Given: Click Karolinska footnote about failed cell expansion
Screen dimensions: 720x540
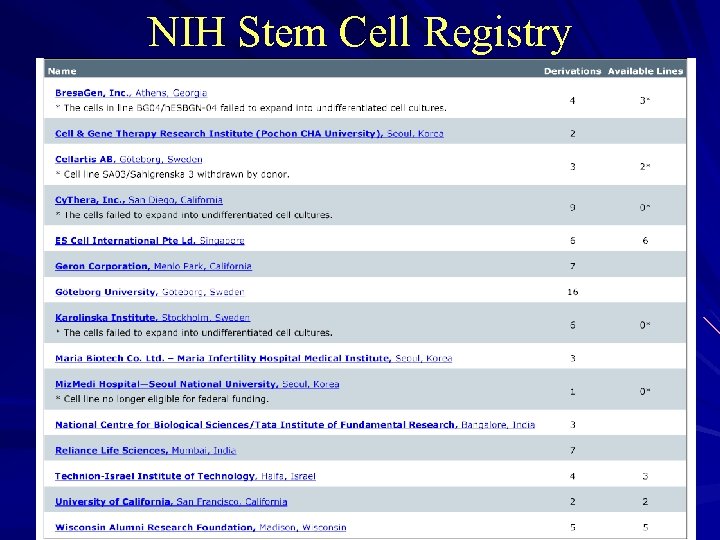Looking at the screenshot, I should tap(193, 333).
